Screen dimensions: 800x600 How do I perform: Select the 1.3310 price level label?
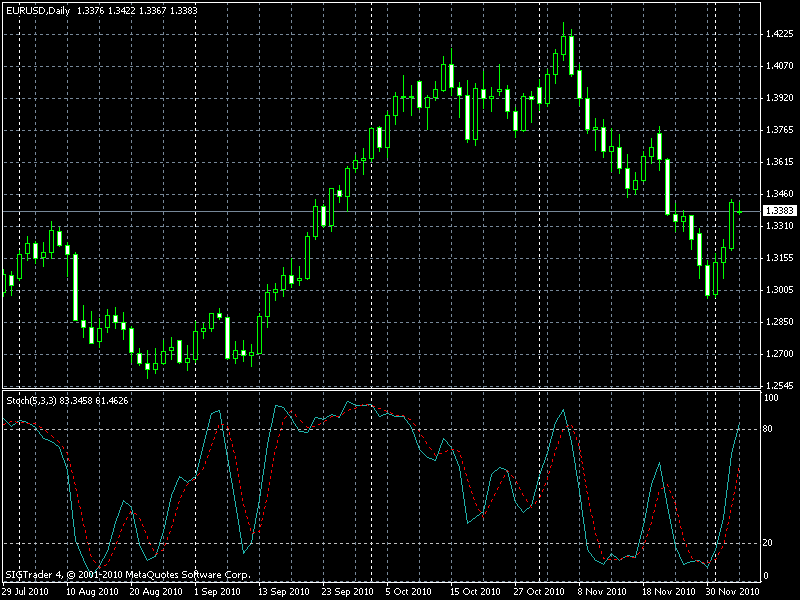click(780, 226)
